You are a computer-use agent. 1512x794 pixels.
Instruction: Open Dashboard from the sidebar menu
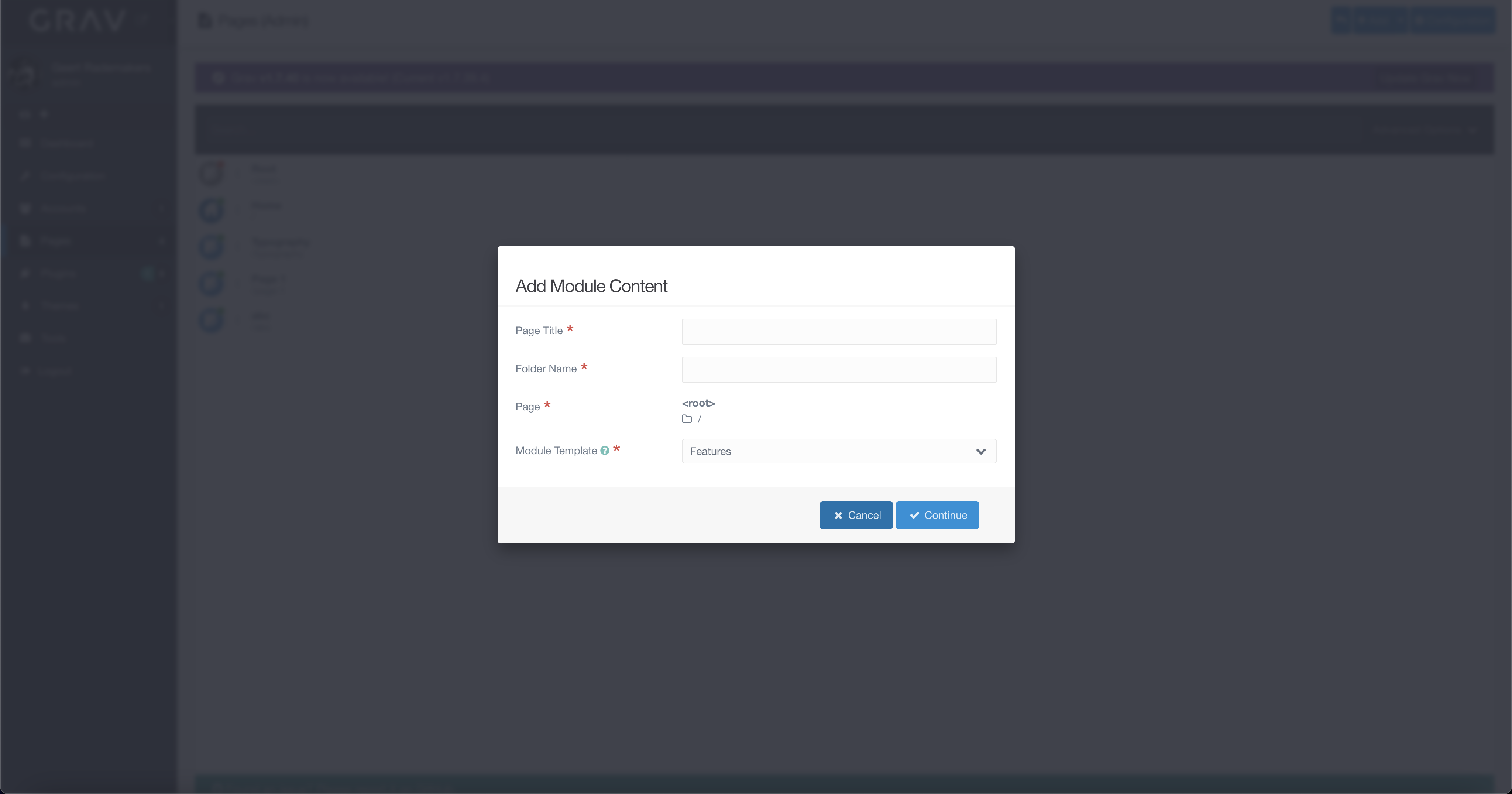pos(66,143)
